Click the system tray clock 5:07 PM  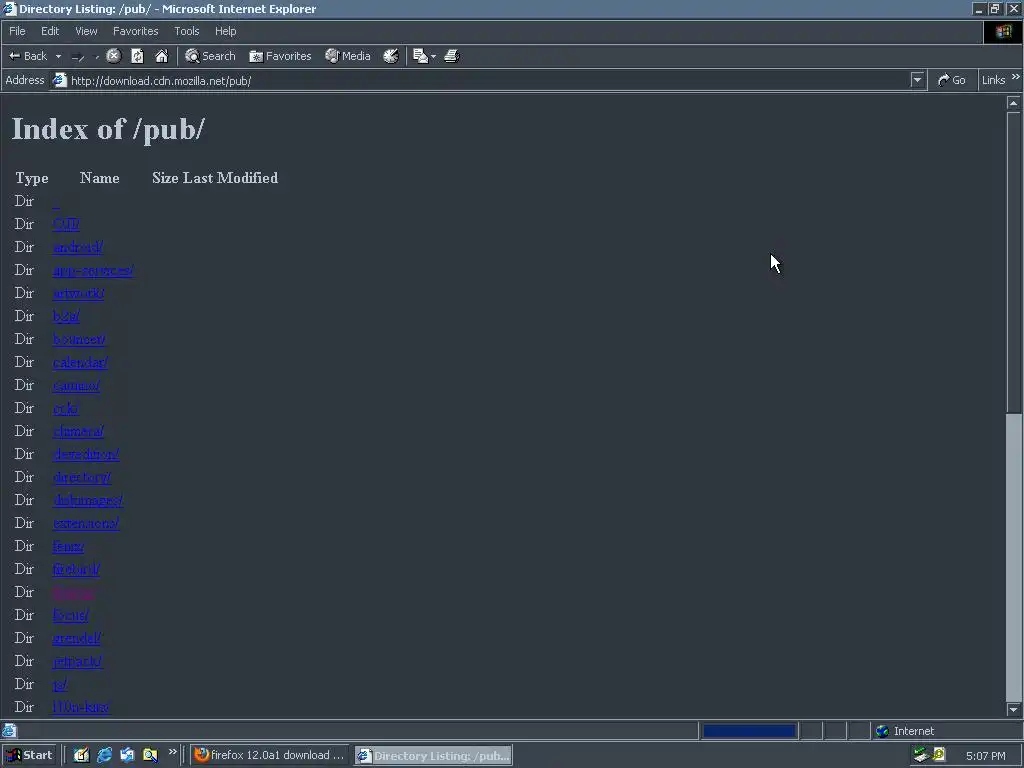tap(985, 756)
